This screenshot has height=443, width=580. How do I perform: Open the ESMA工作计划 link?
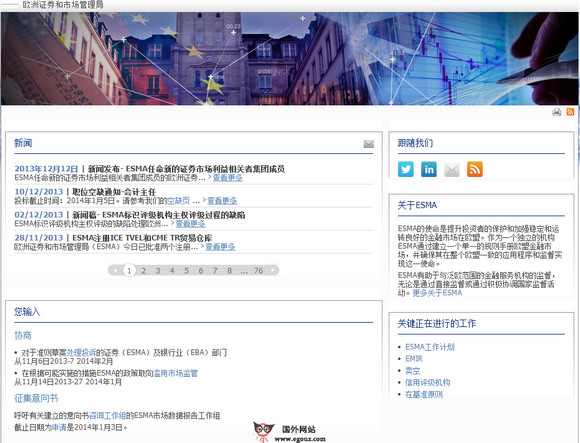(430, 347)
